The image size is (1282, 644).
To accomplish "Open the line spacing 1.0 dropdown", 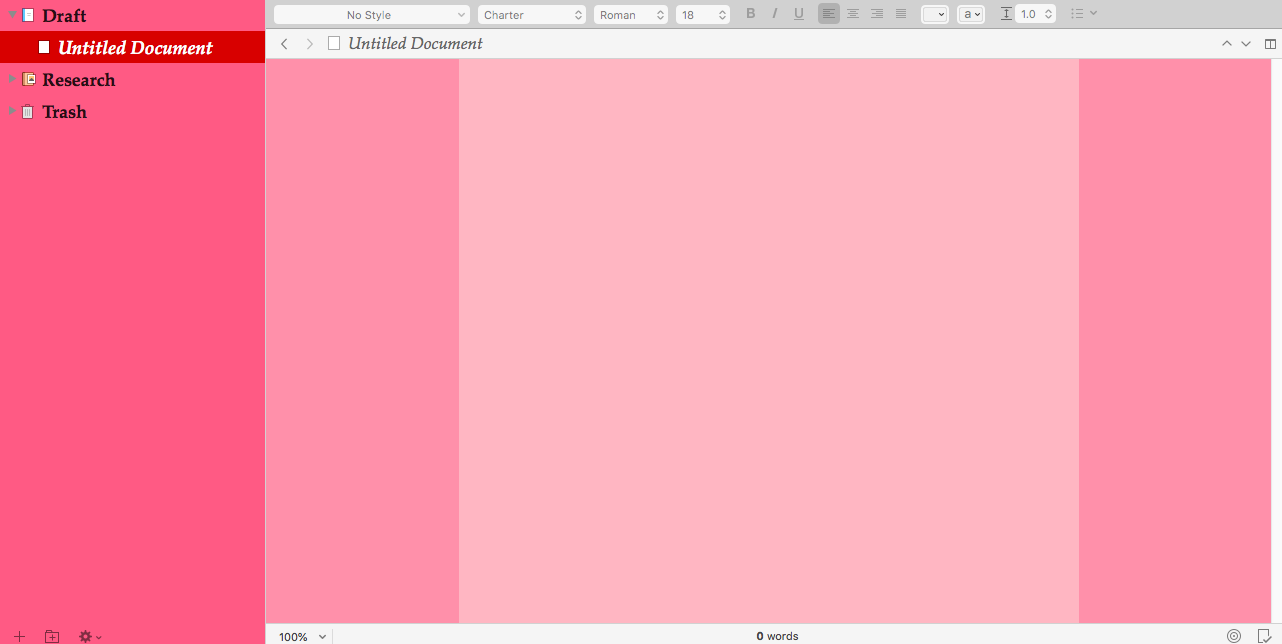I will click(x=1036, y=14).
